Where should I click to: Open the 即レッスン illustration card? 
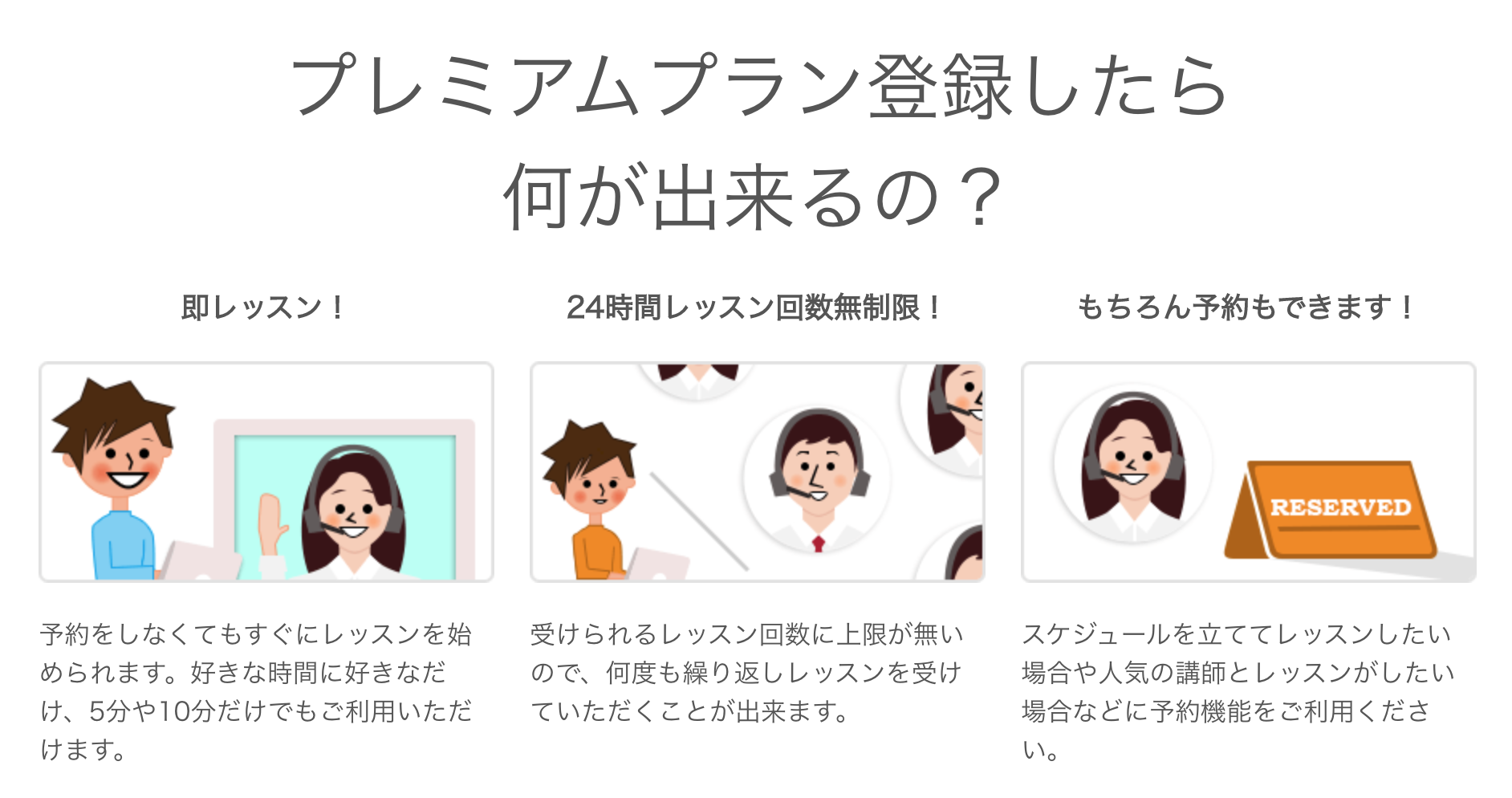coord(266,472)
